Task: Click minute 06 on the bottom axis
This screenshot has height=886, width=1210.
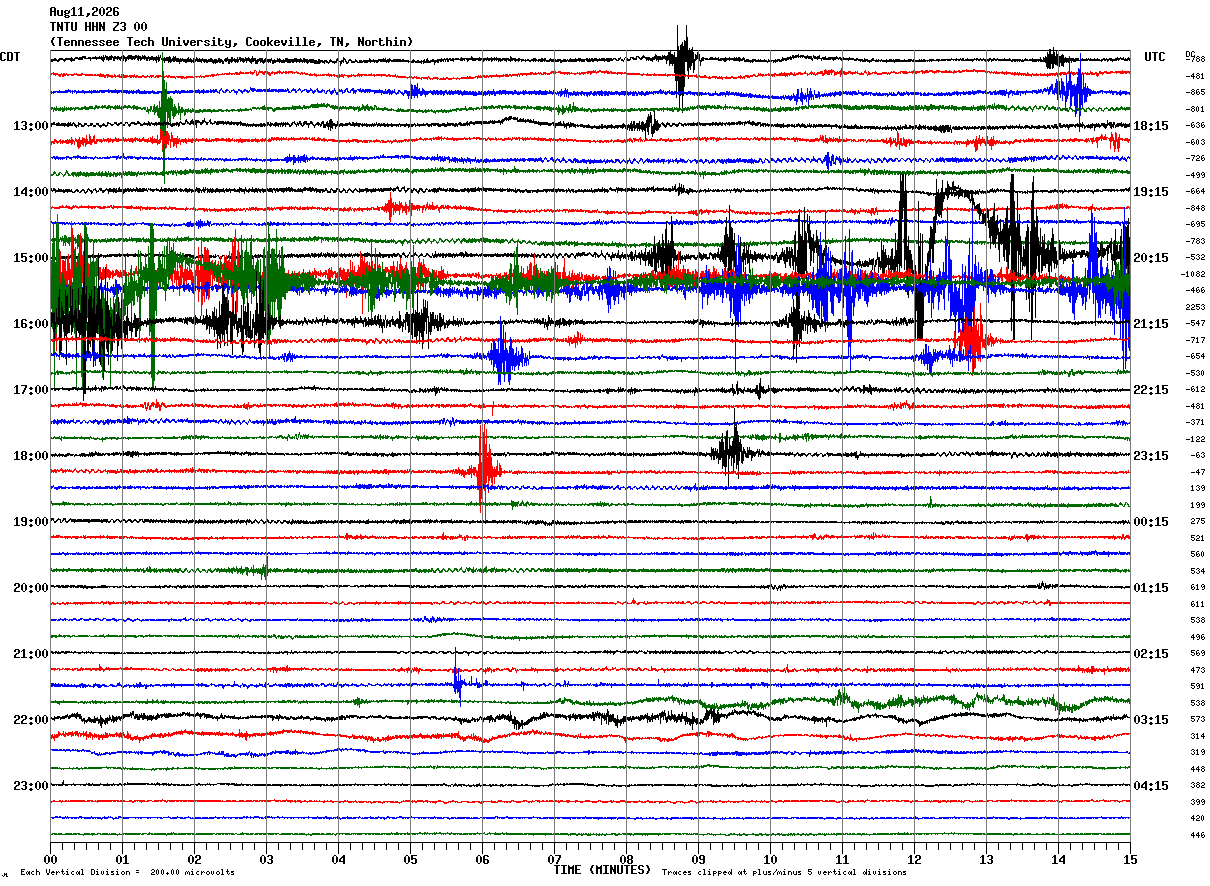Action: [482, 859]
